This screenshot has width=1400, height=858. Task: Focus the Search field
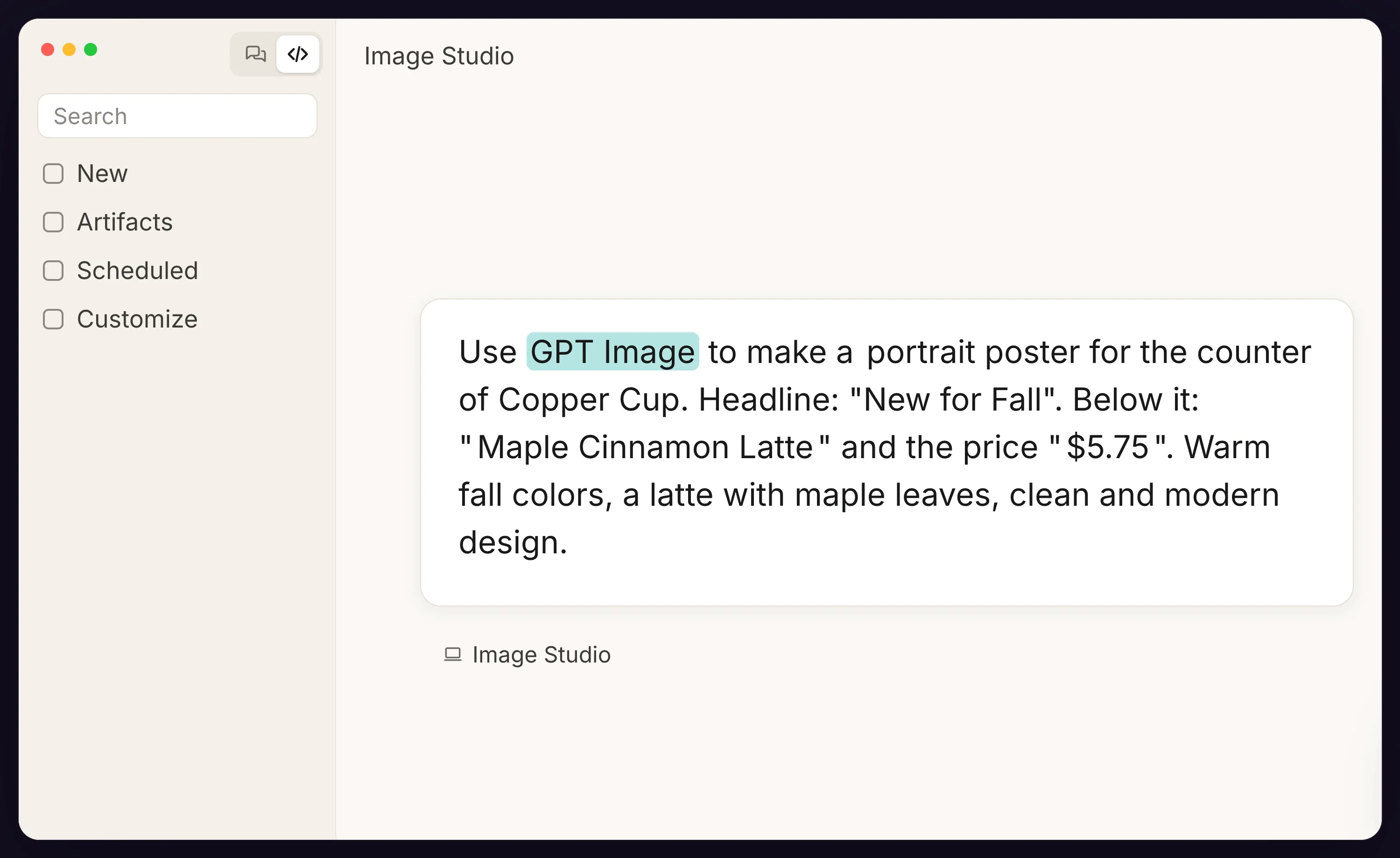(x=177, y=116)
